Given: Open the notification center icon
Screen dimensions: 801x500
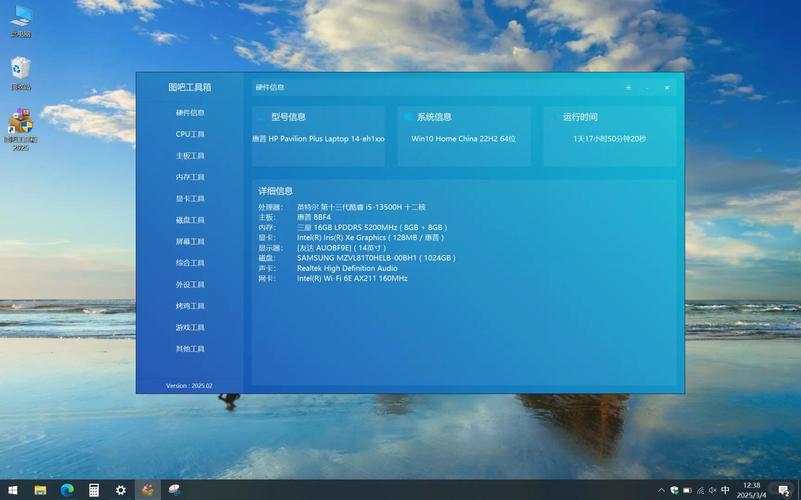Looking at the screenshot, I should [x=784, y=491].
